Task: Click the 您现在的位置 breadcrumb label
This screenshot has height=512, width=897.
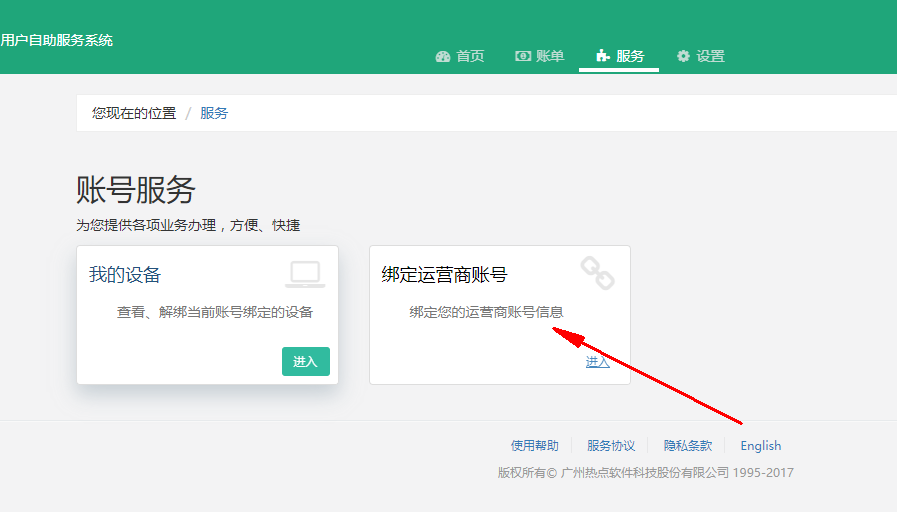Action: tap(134, 113)
